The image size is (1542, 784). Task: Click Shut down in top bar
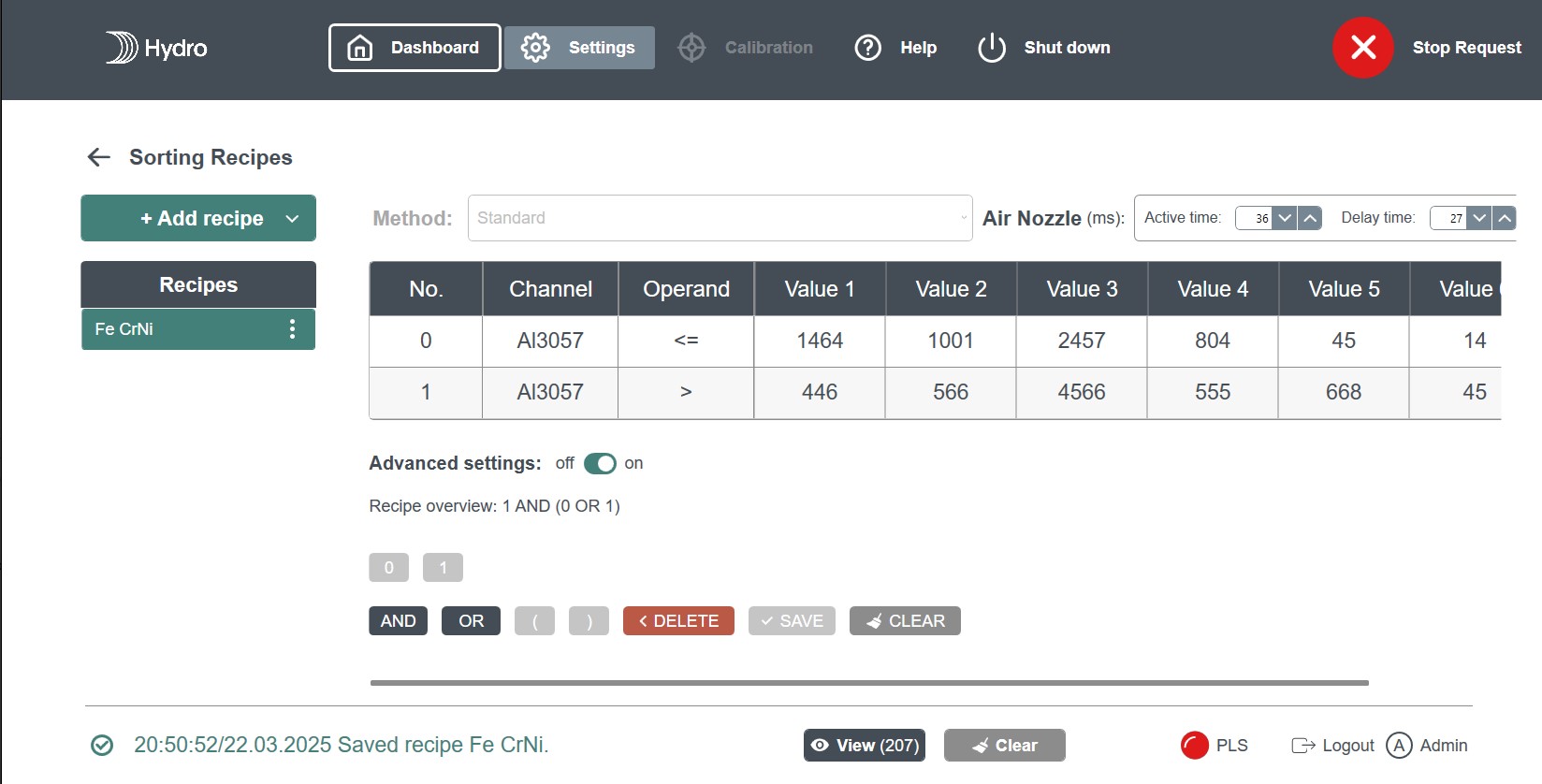(x=1043, y=48)
